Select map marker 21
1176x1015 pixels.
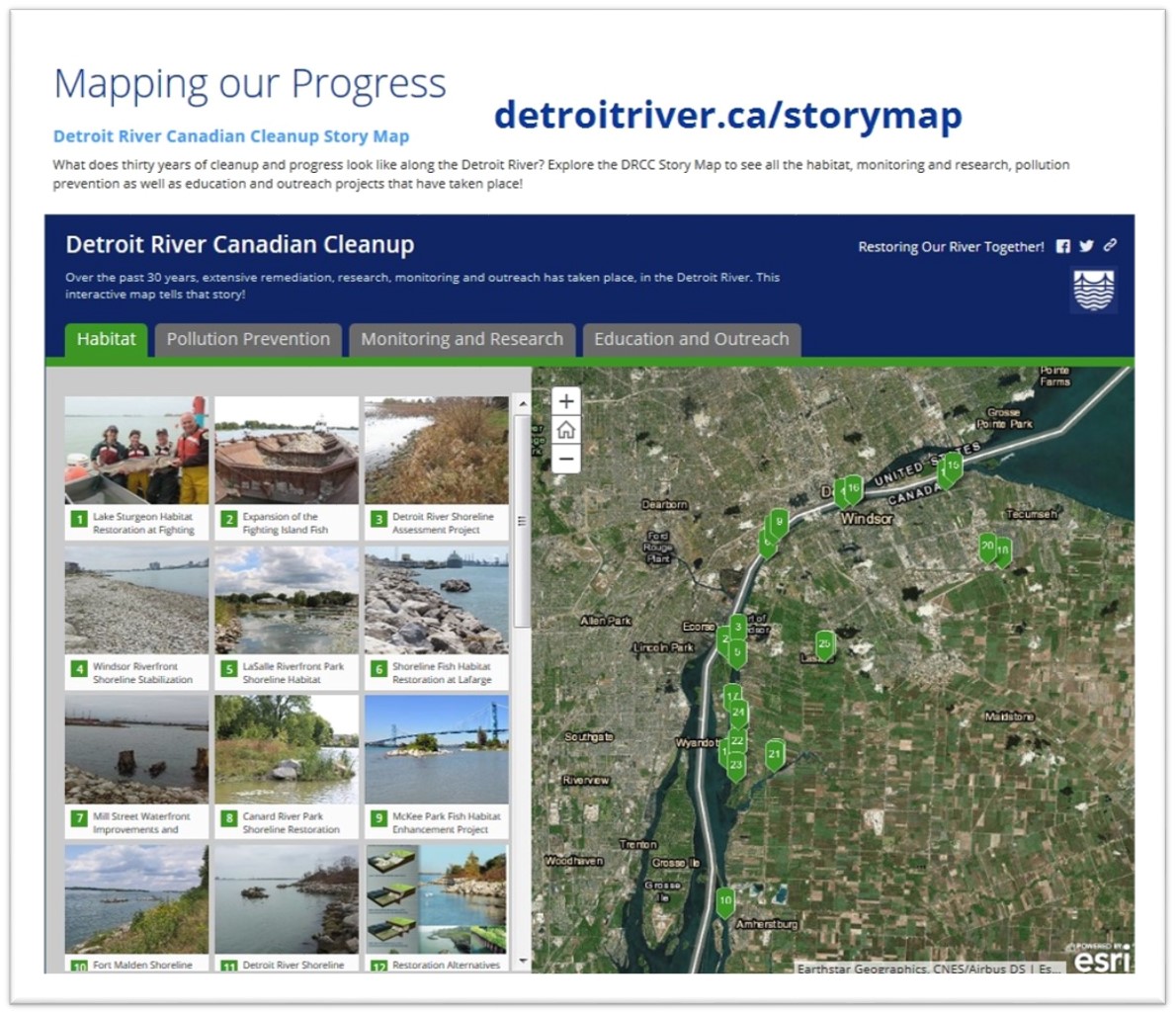pos(775,755)
